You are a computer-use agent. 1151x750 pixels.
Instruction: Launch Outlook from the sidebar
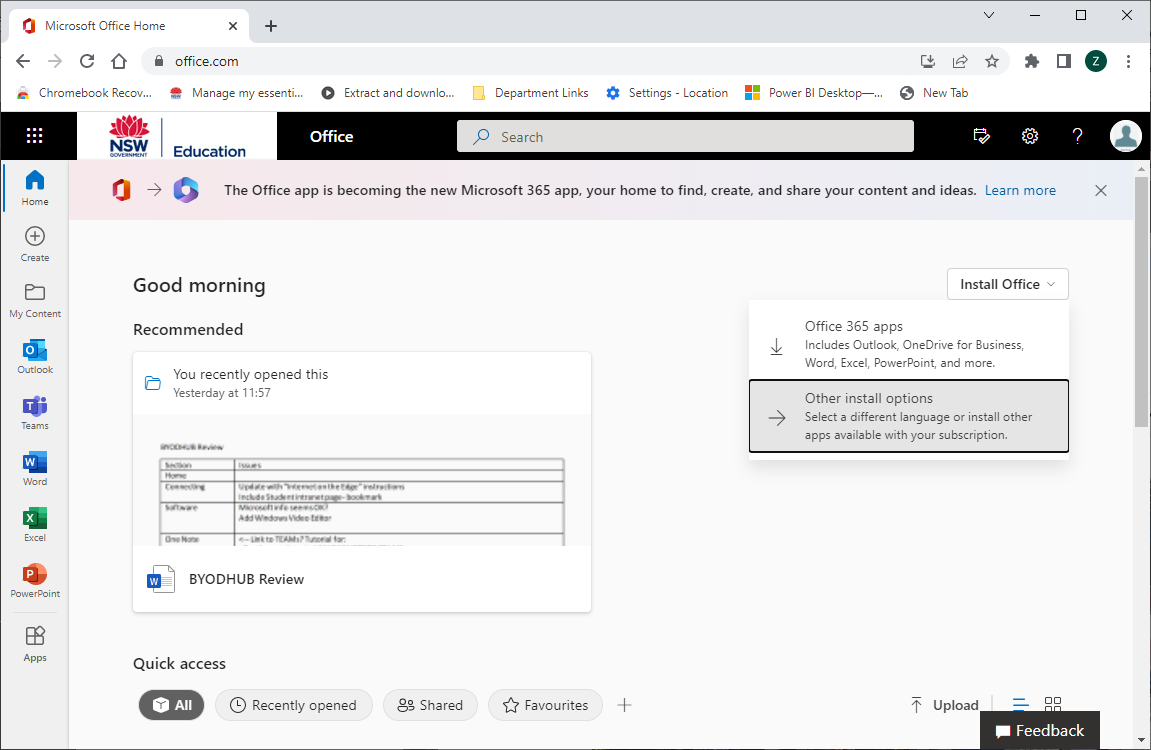[35, 357]
